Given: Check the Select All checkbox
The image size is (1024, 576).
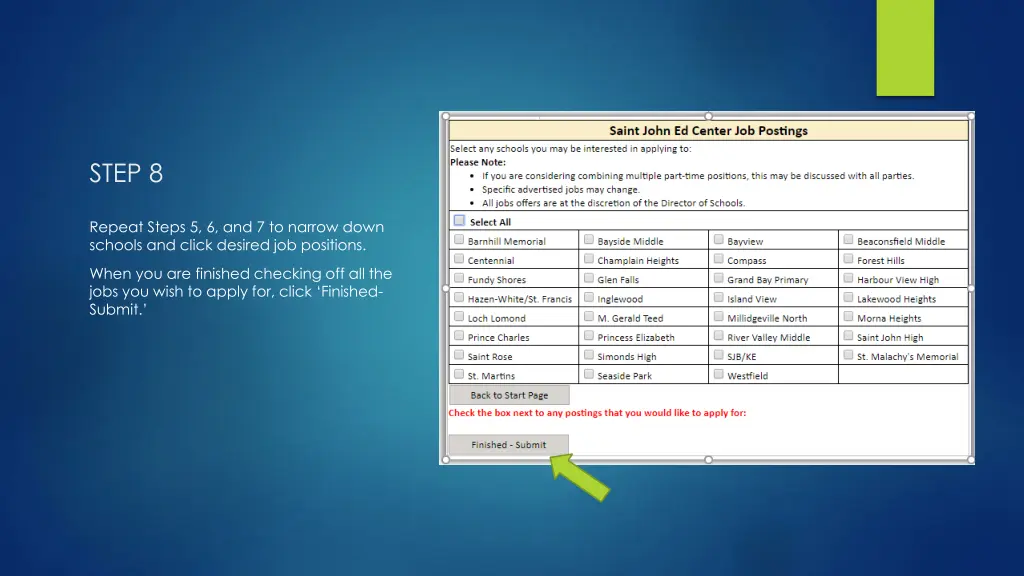Looking at the screenshot, I should click(459, 221).
